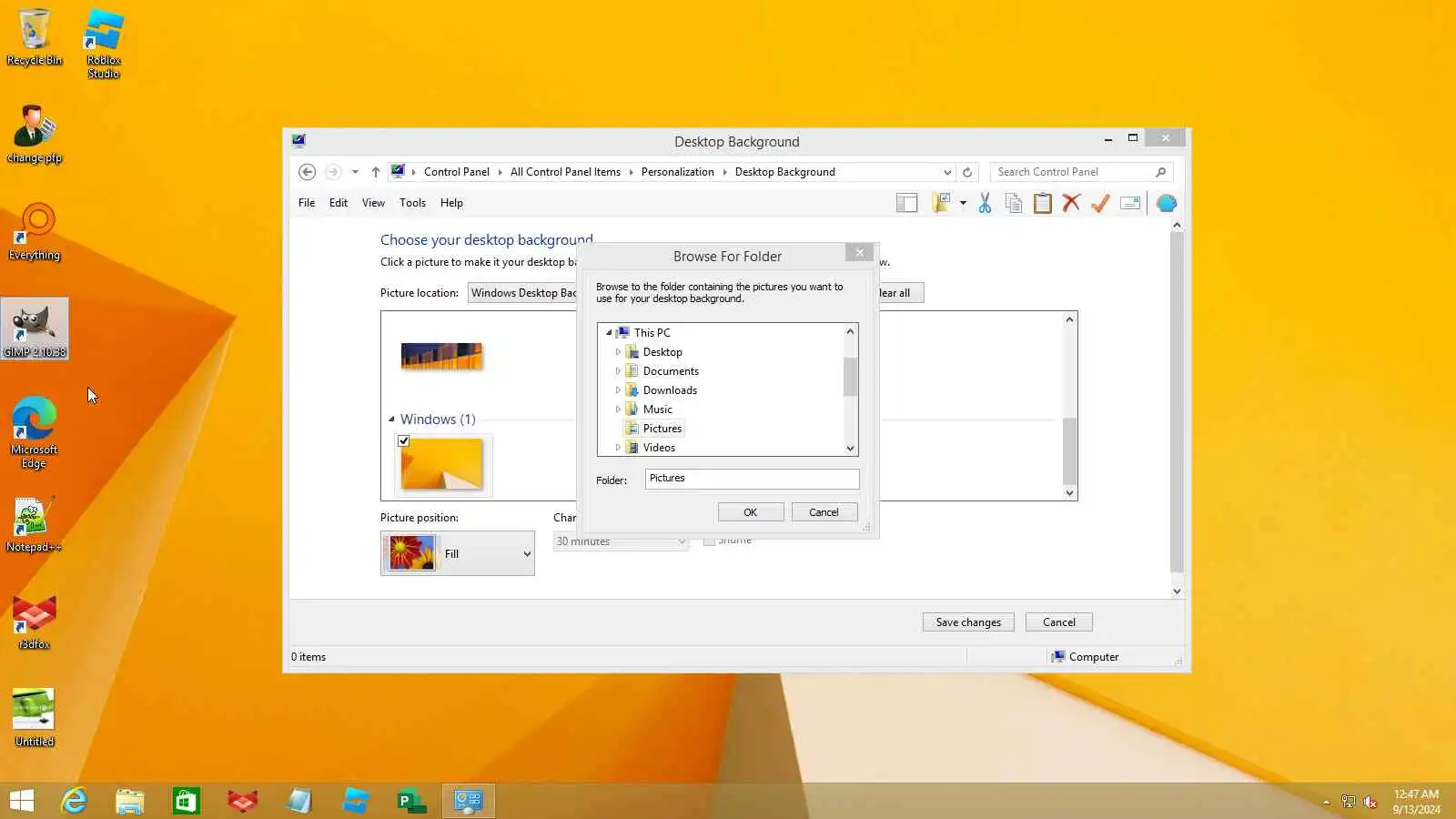The width and height of the screenshot is (1456, 819).
Task: Expand the Music folder node
Action: pyautogui.click(x=618, y=409)
